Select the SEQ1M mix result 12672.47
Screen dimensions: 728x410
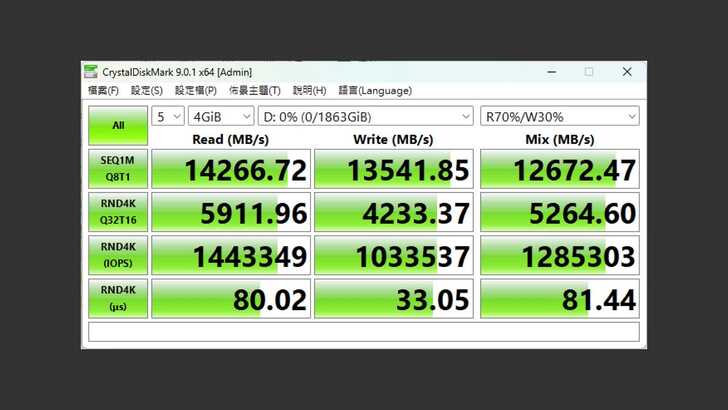(559, 169)
